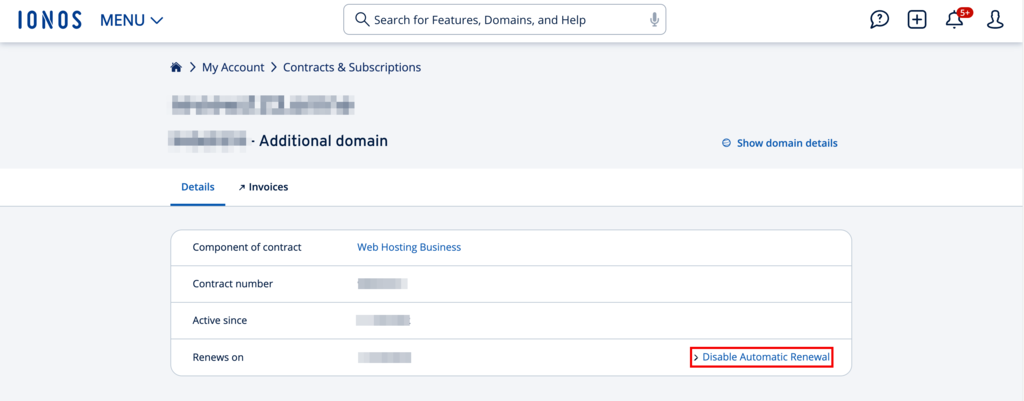Click the Renews on label
This screenshot has height=401, width=1024.
point(217,357)
